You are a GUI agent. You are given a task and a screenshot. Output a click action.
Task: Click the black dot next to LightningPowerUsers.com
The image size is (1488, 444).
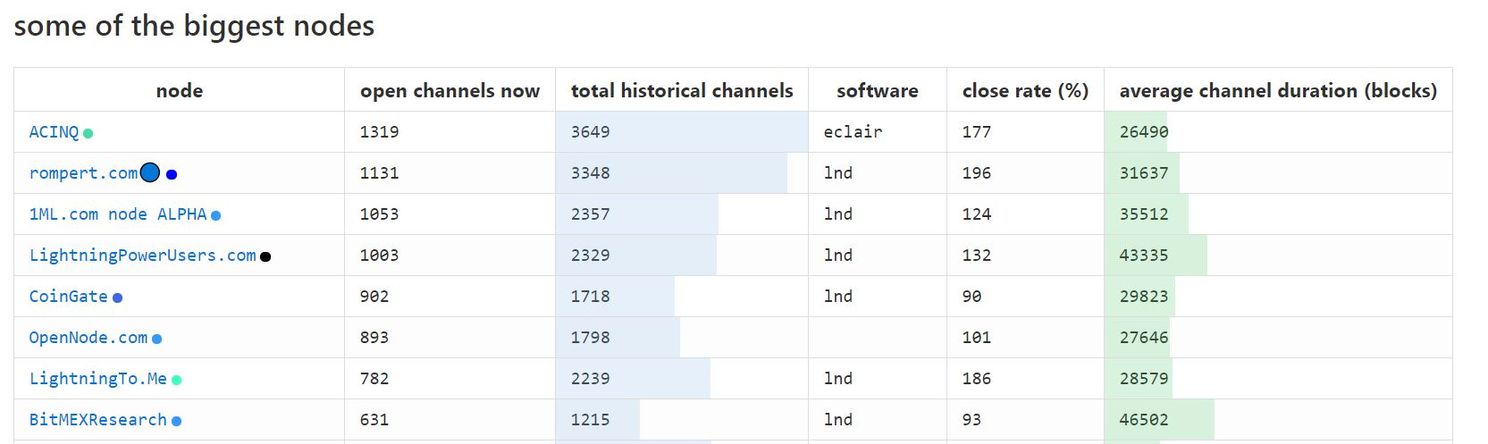(x=265, y=257)
